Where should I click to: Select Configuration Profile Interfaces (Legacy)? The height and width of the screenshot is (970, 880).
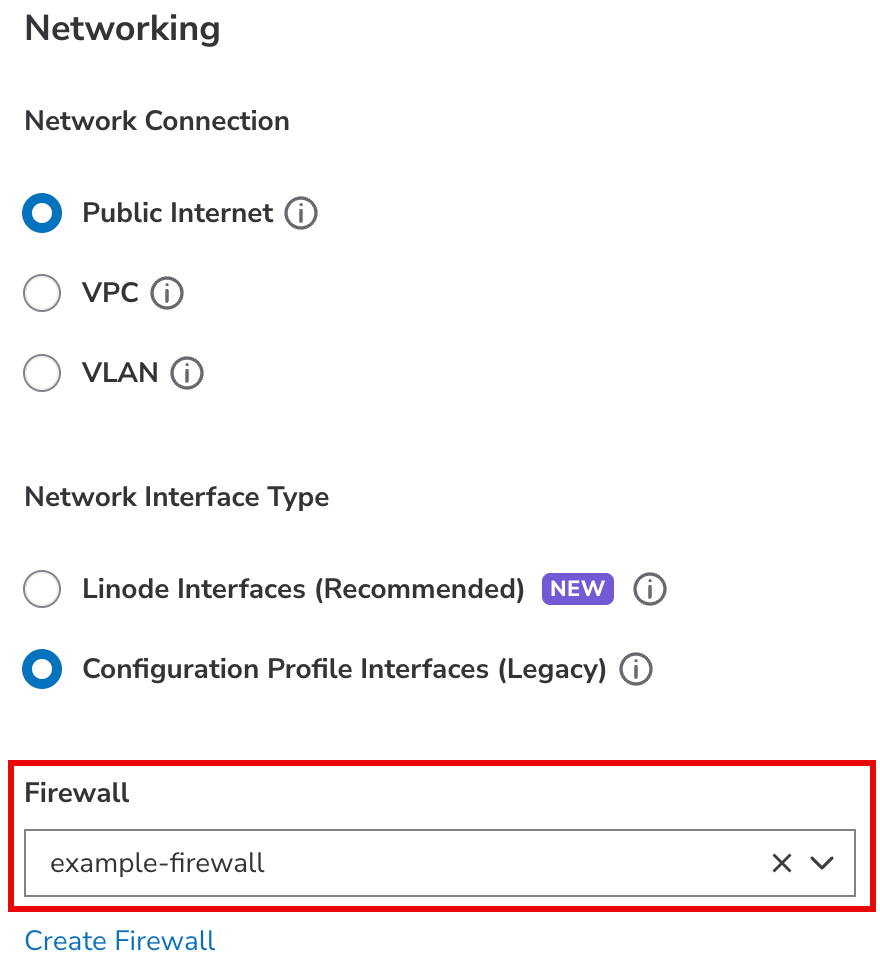[42, 669]
